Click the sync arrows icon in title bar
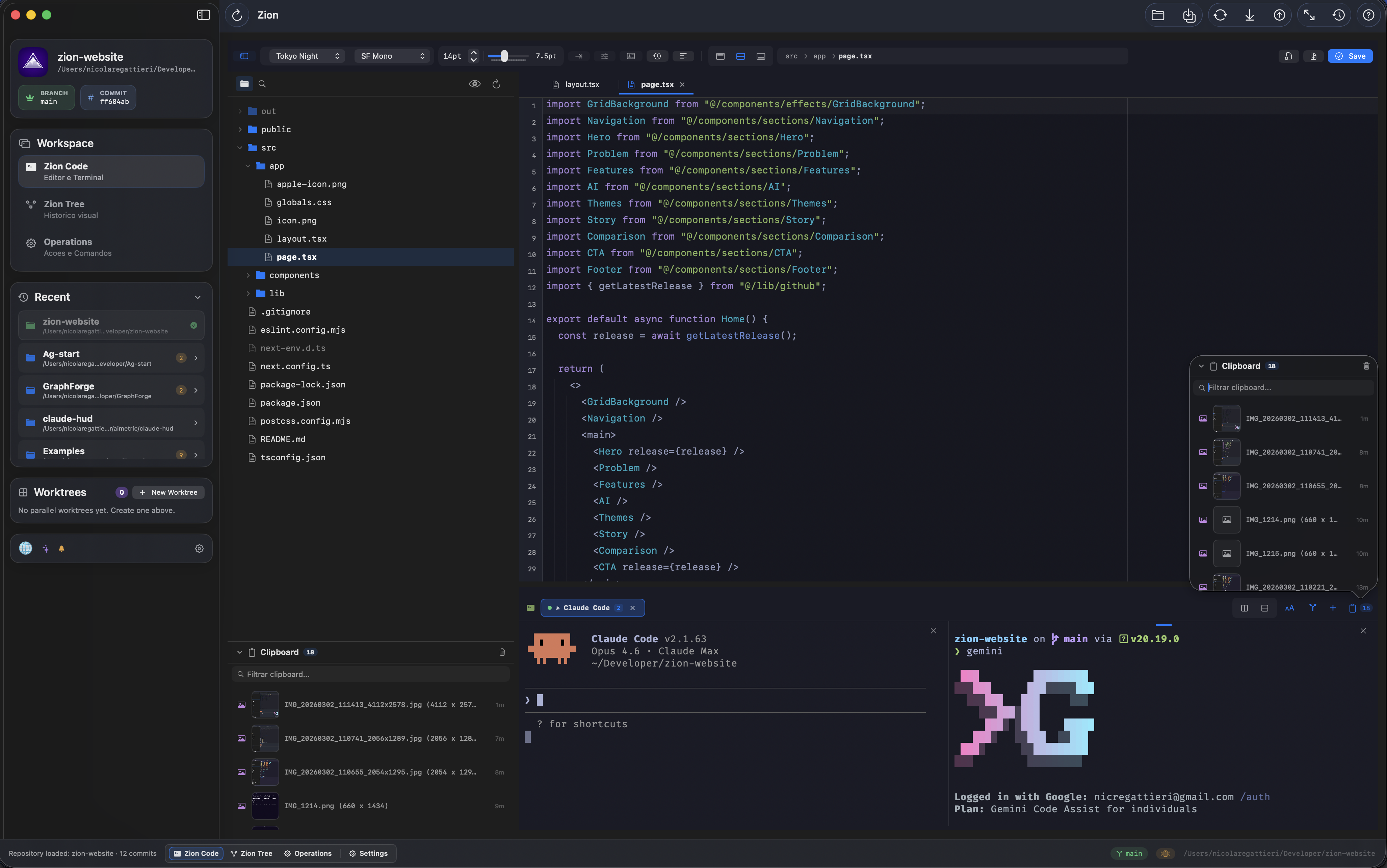 tap(1220, 16)
